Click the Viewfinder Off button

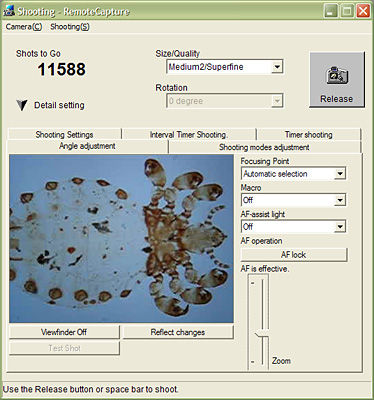coord(64,332)
